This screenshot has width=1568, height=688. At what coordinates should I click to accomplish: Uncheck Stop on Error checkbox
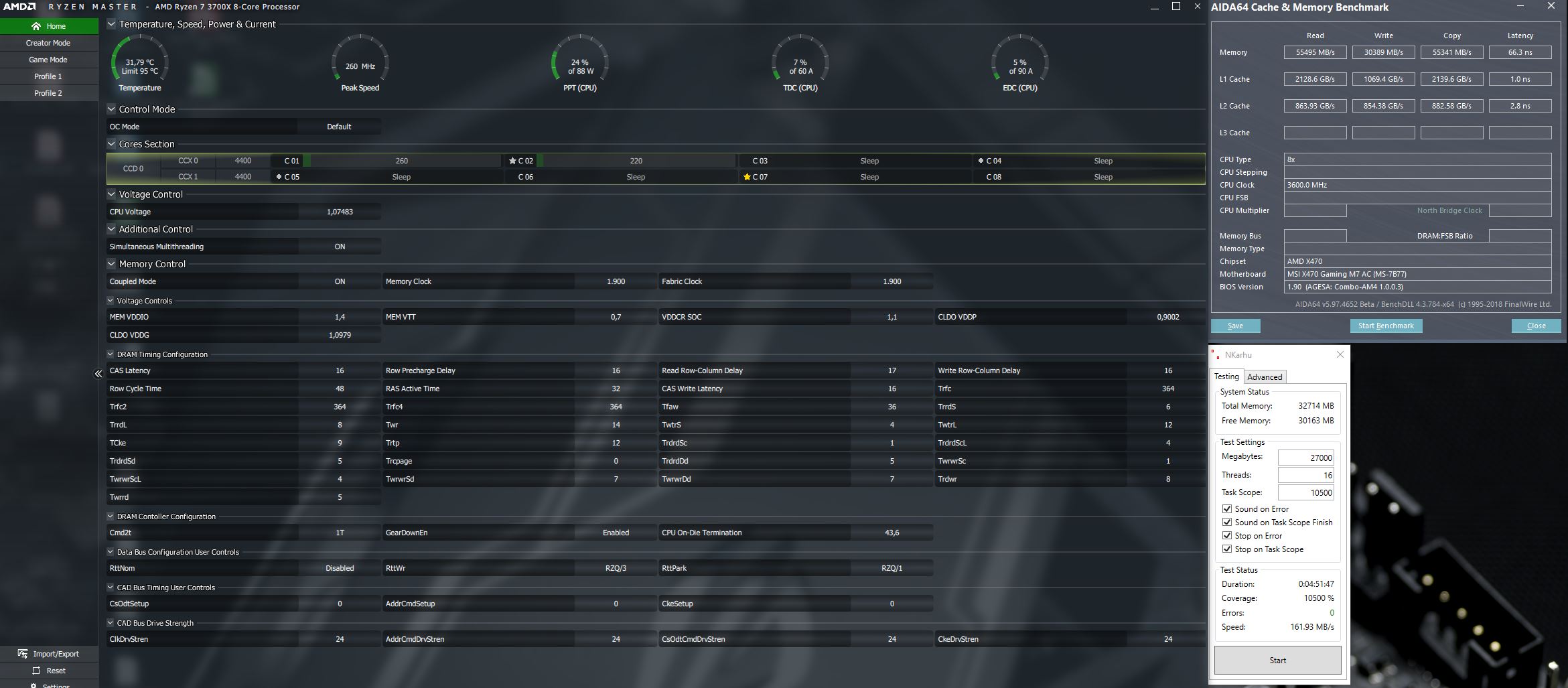click(1227, 536)
